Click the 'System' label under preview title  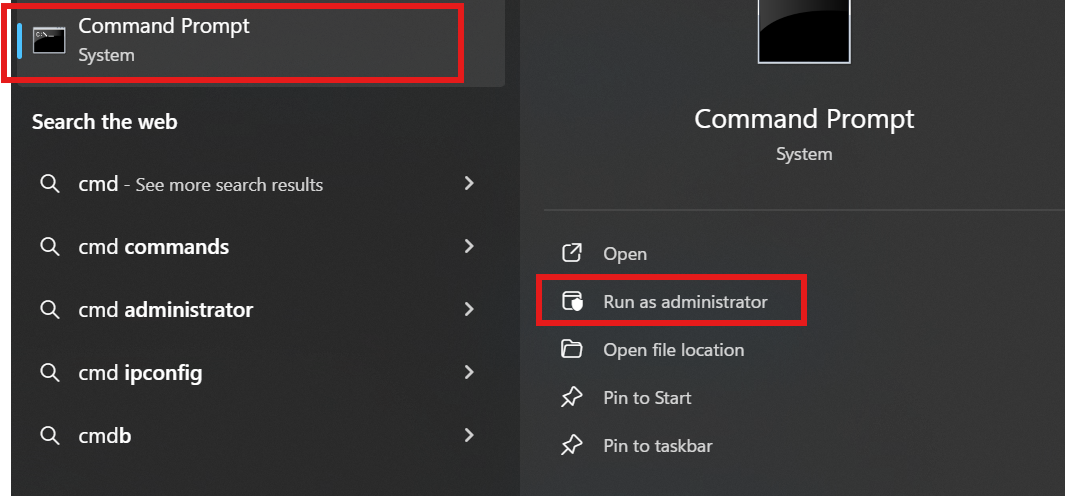tap(804, 154)
